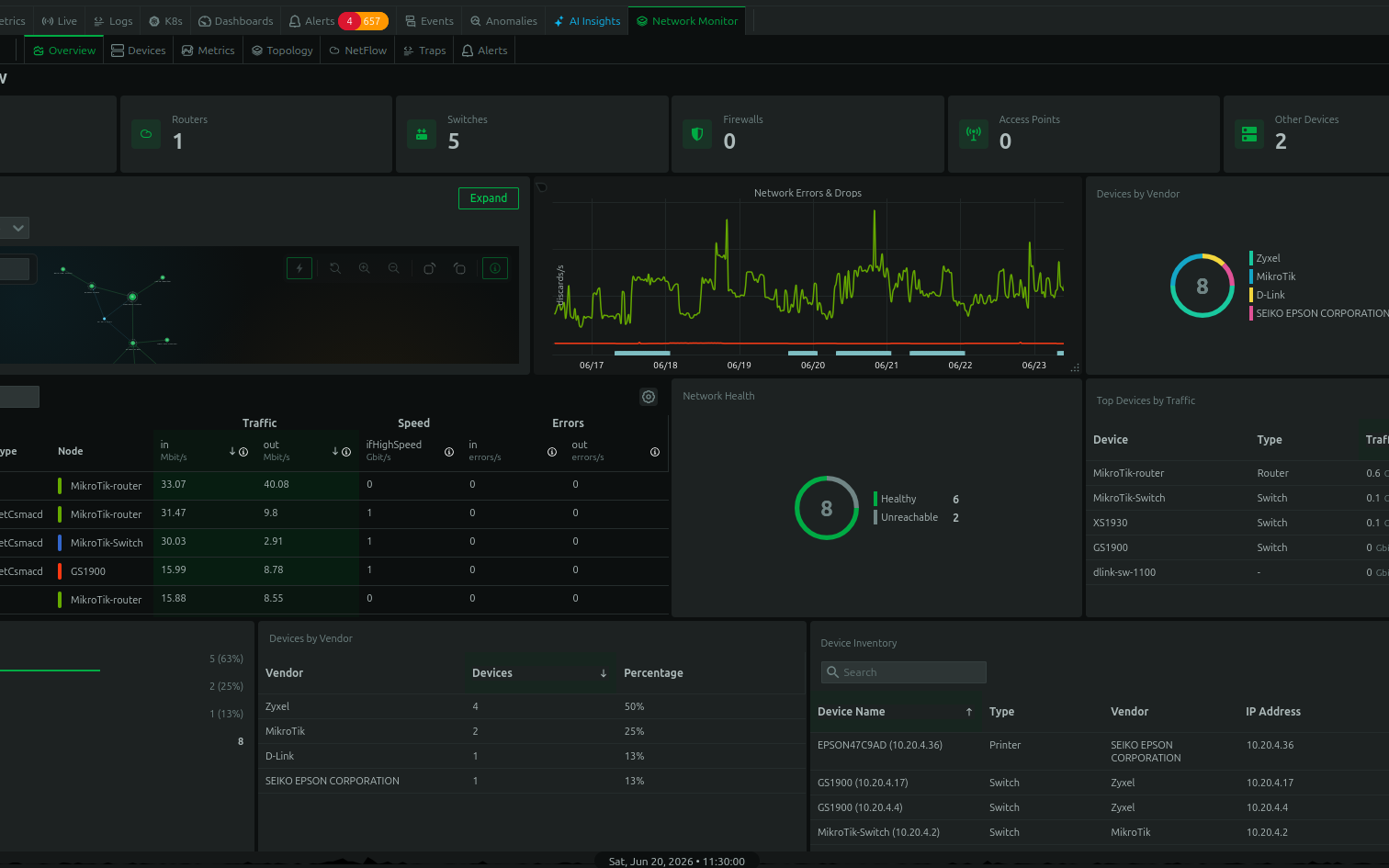Switch to Traps sub-tab
Image resolution: width=1389 pixels, height=868 pixels.
[x=424, y=51]
